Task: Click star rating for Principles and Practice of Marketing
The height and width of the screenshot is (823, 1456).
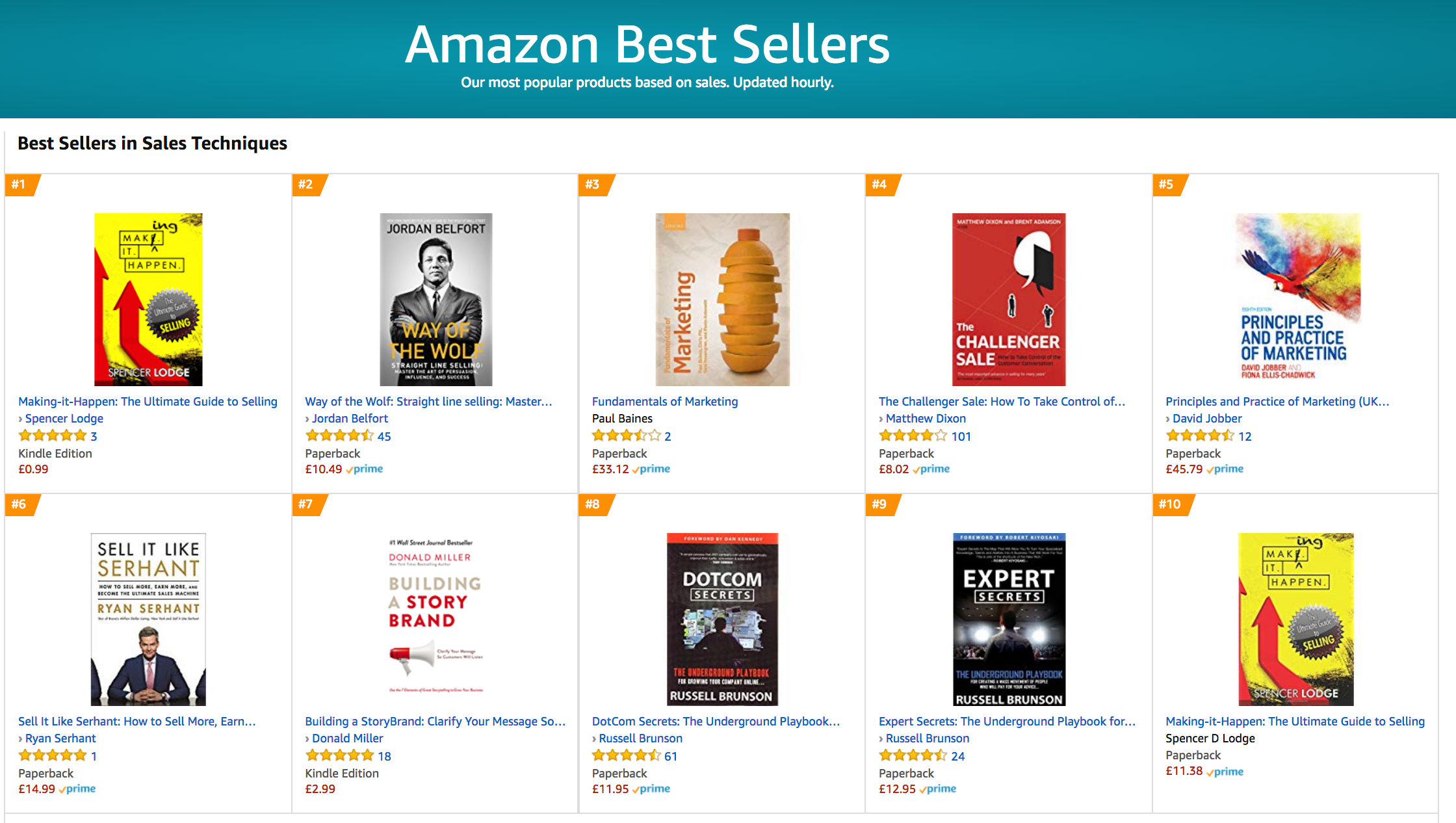Action: coord(1199,436)
